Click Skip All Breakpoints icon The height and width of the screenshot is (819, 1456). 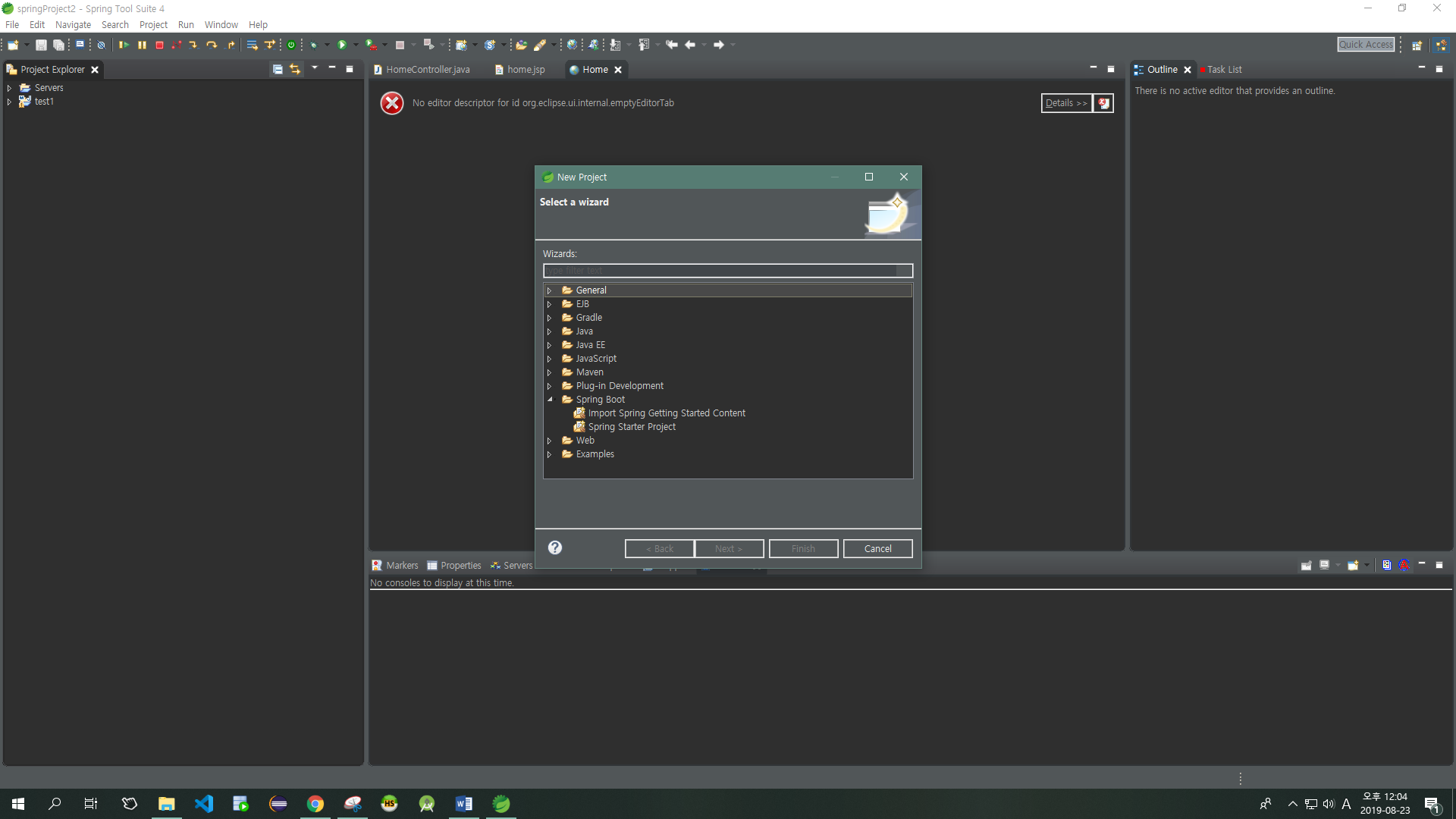(x=101, y=45)
